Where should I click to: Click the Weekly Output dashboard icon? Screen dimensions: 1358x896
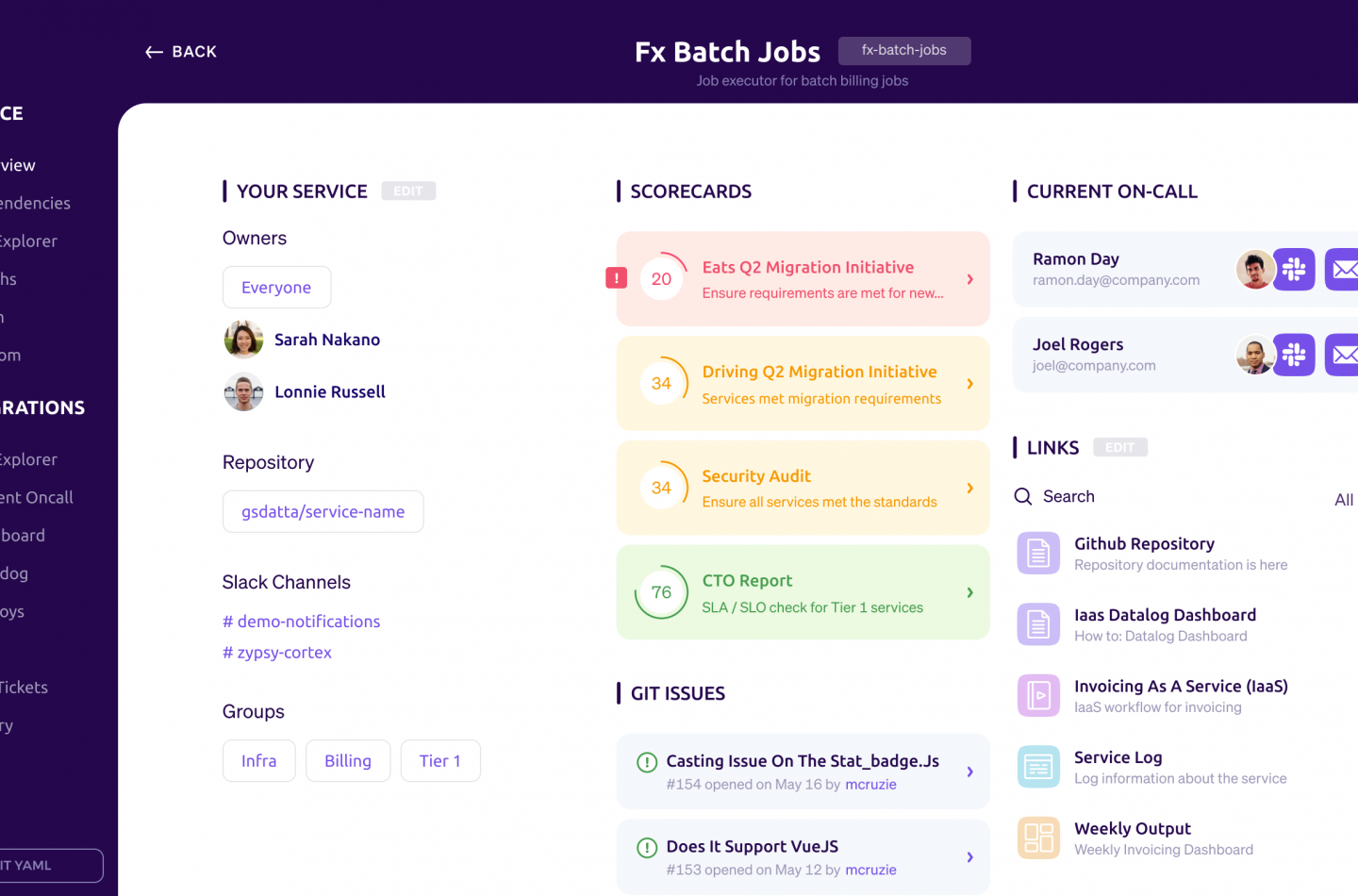point(1038,838)
